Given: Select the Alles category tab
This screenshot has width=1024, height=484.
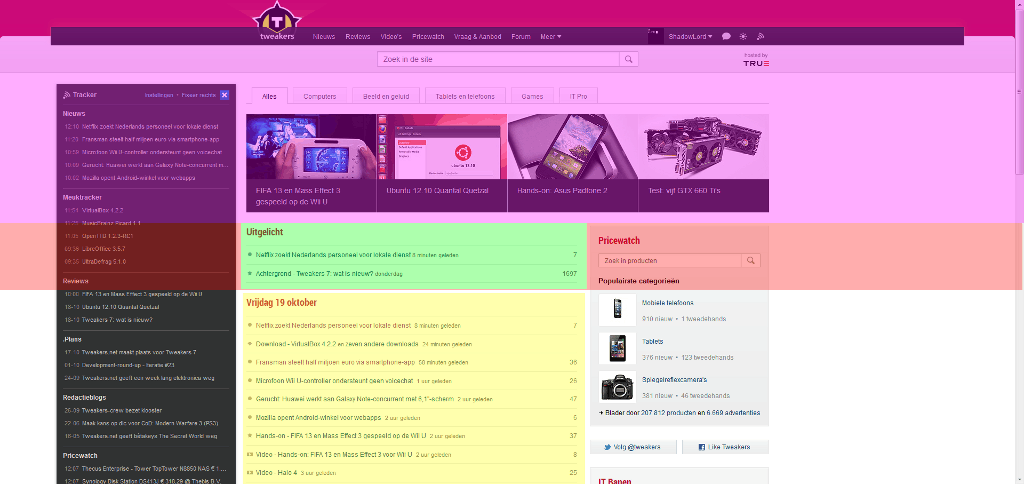Looking at the screenshot, I should (x=269, y=96).
